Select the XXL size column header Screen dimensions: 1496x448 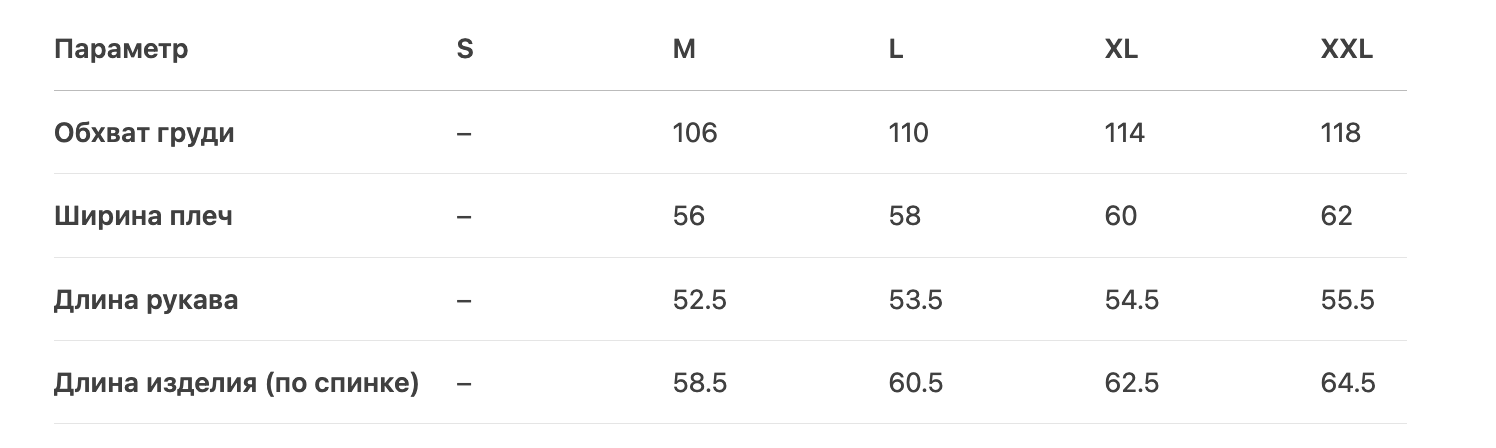[x=1346, y=49]
